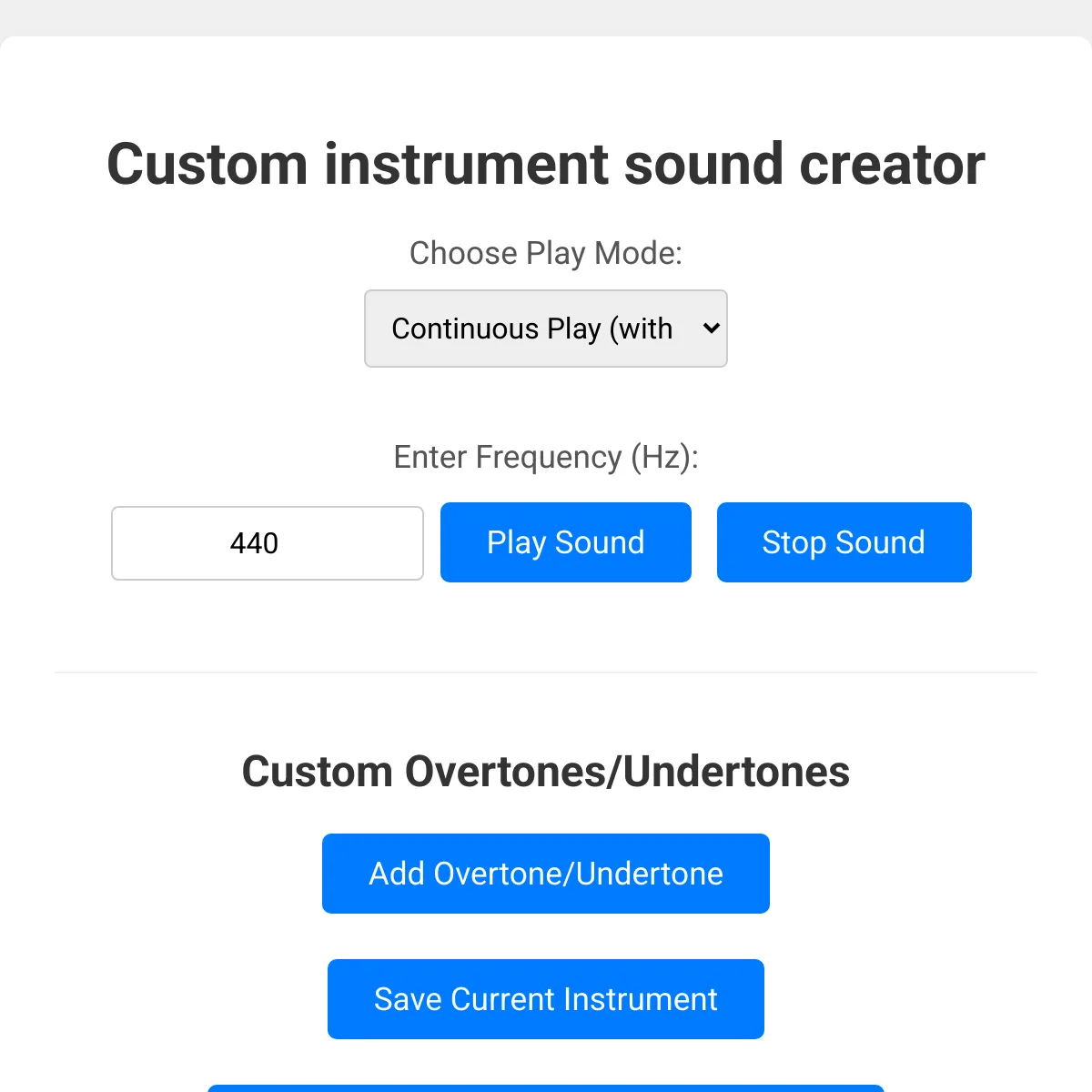The image size is (1092, 1092).
Task: Click the word "Sound" on the Stop button
Action: 880,542
